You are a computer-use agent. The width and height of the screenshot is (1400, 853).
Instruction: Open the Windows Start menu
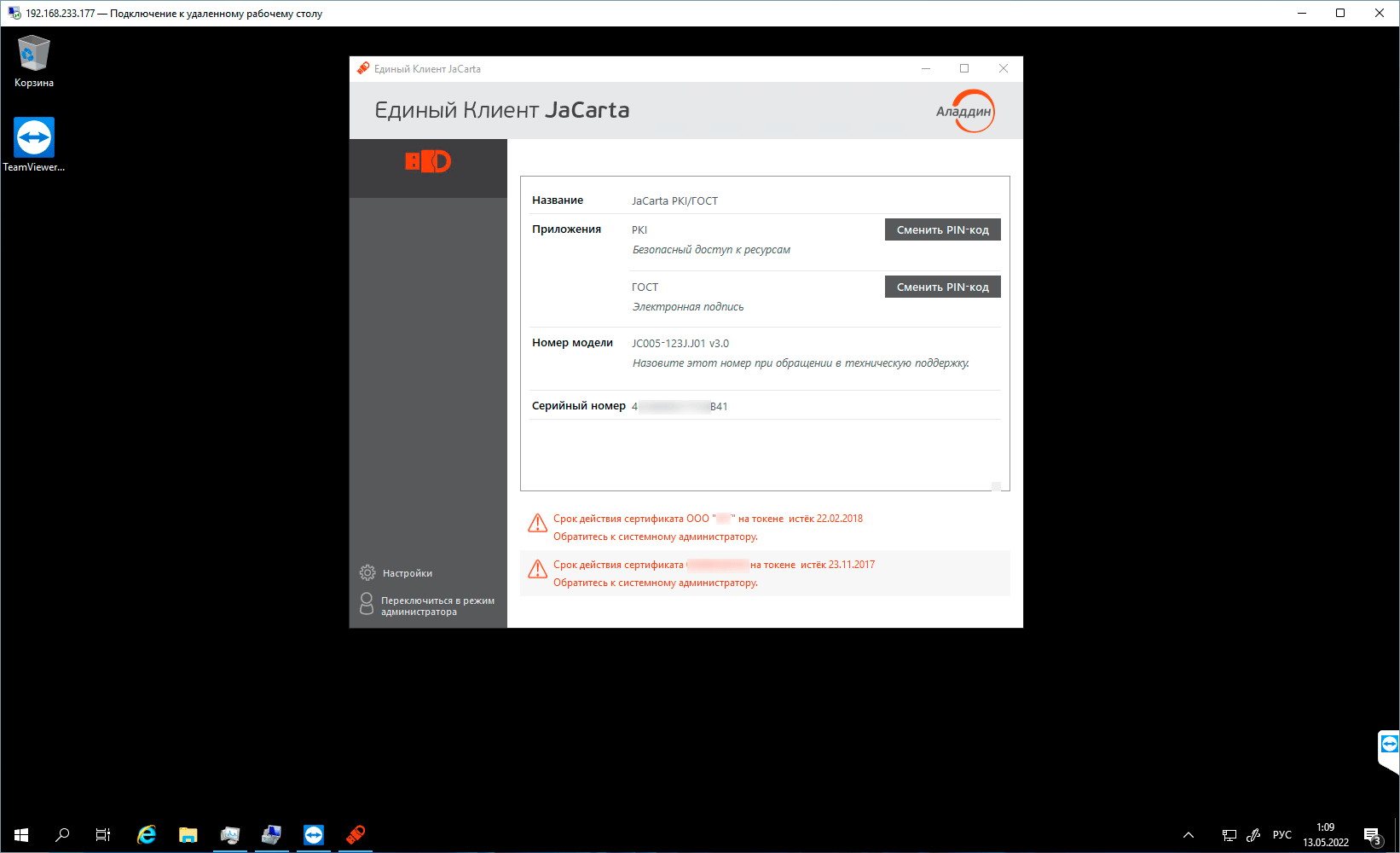[21, 835]
